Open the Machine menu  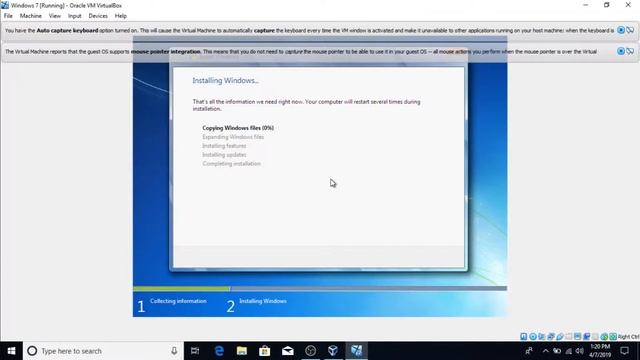31,16
